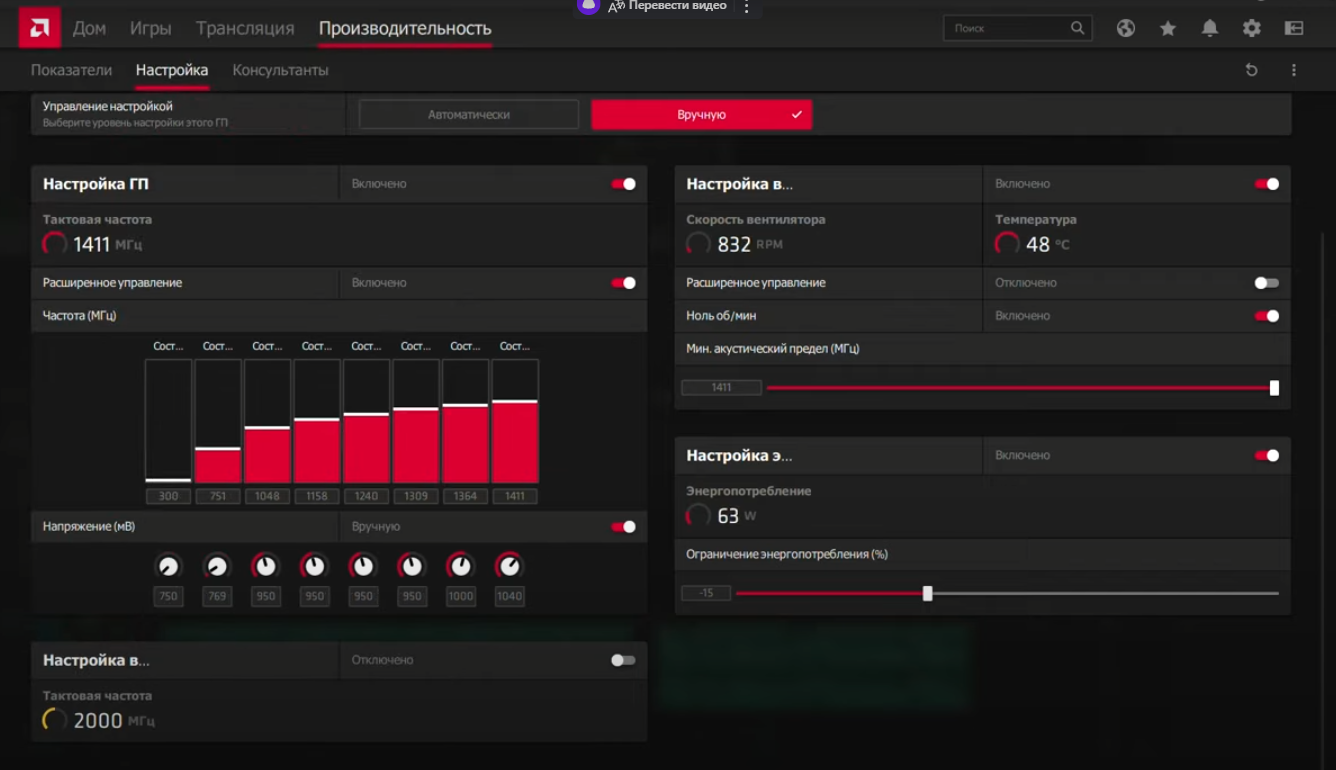Click the acoustic limit 1411 value box

point(721,388)
